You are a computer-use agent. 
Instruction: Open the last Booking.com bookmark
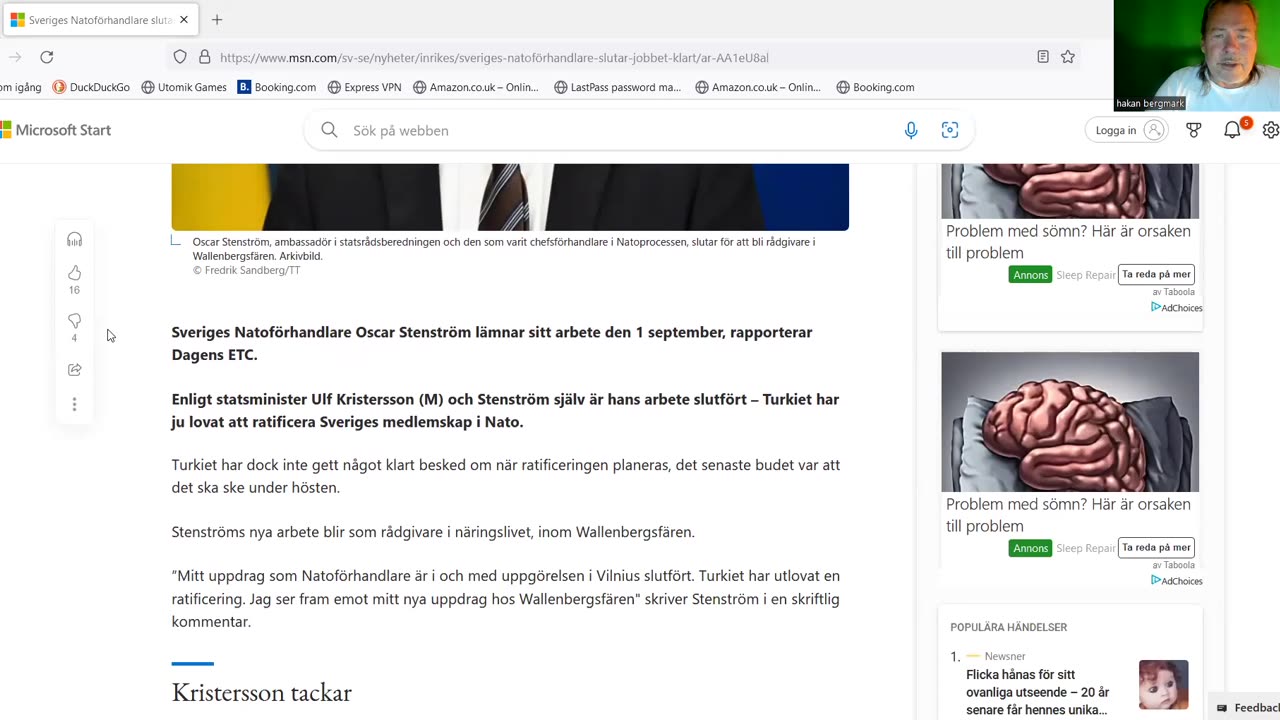point(875,87)
